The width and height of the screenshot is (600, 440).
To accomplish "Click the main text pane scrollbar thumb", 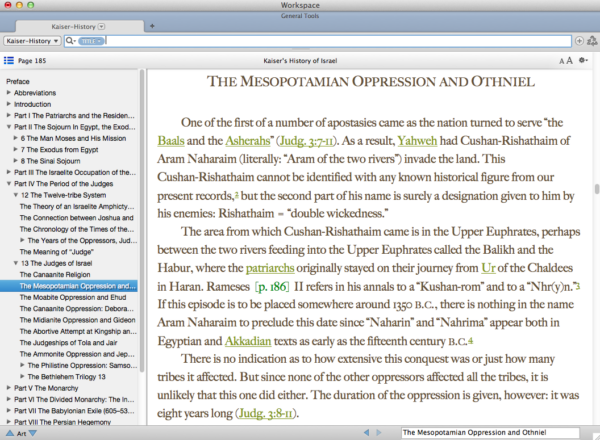I will pyautogui.click(x=597, y=189).
